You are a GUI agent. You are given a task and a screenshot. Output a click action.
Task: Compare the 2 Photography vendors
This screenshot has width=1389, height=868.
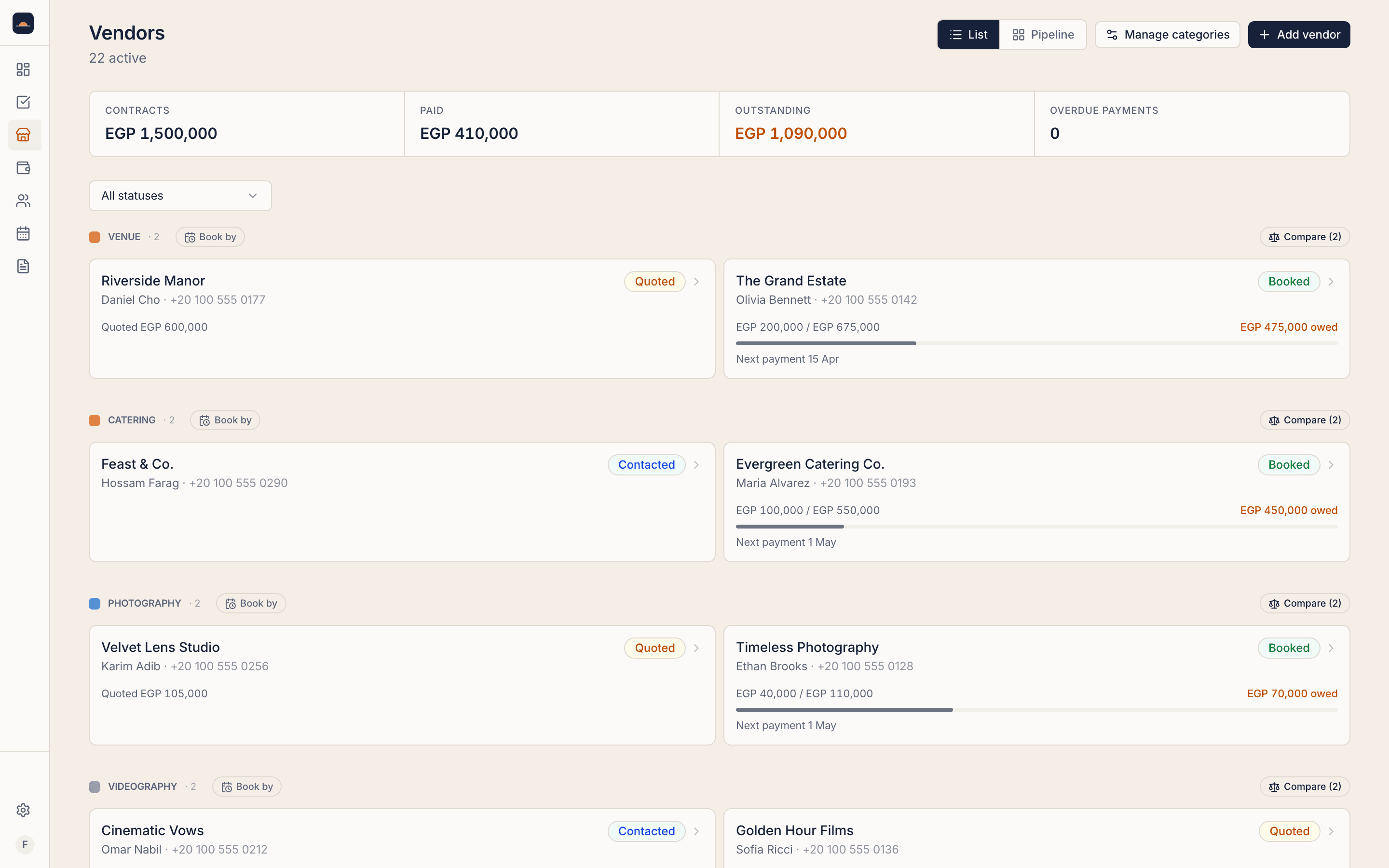[x=1305, y=603]
